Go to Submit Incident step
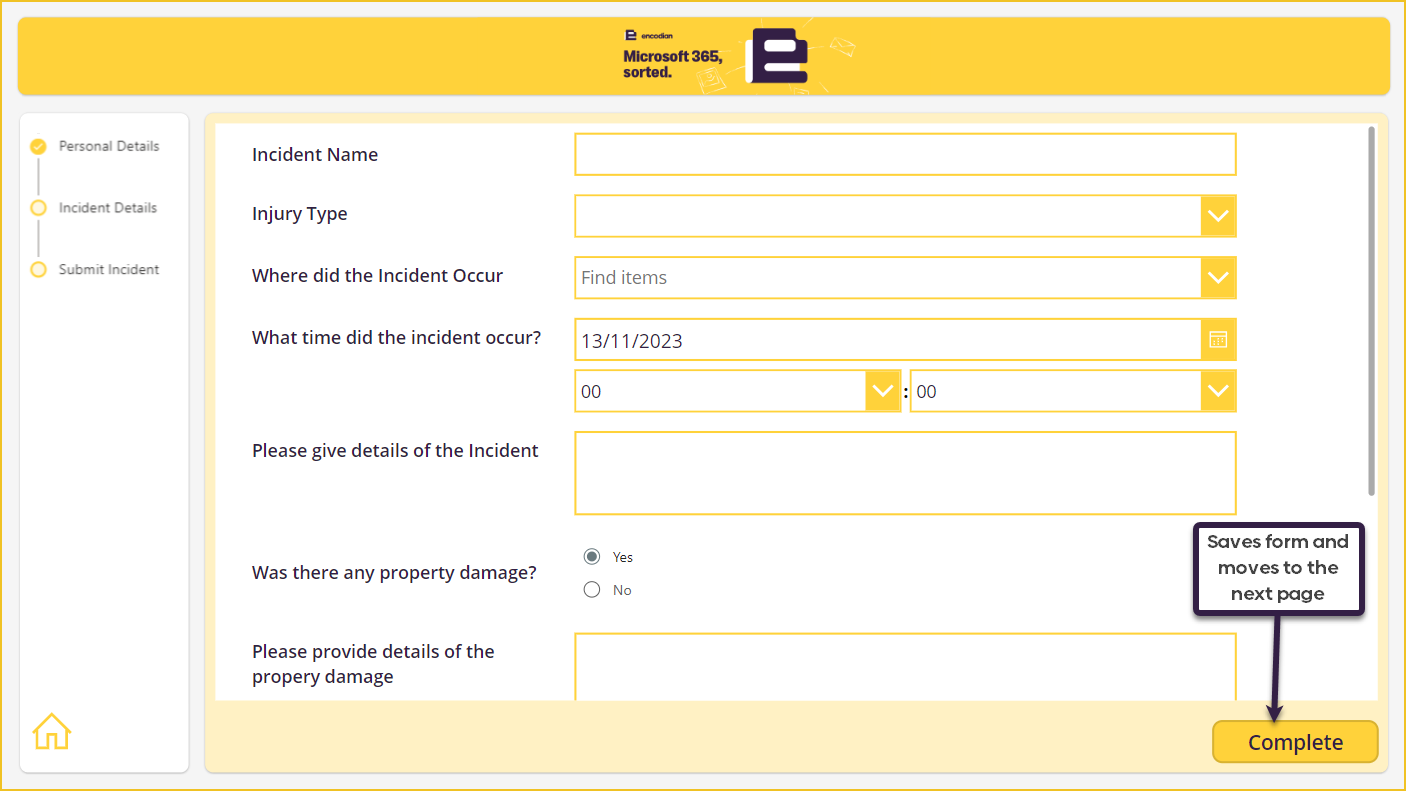1406x791 pixels. [x=109, y=270]
